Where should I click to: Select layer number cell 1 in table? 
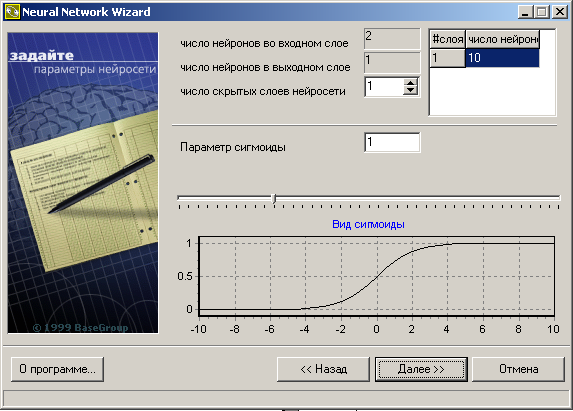pyautogui.click(x=447, y=58)
